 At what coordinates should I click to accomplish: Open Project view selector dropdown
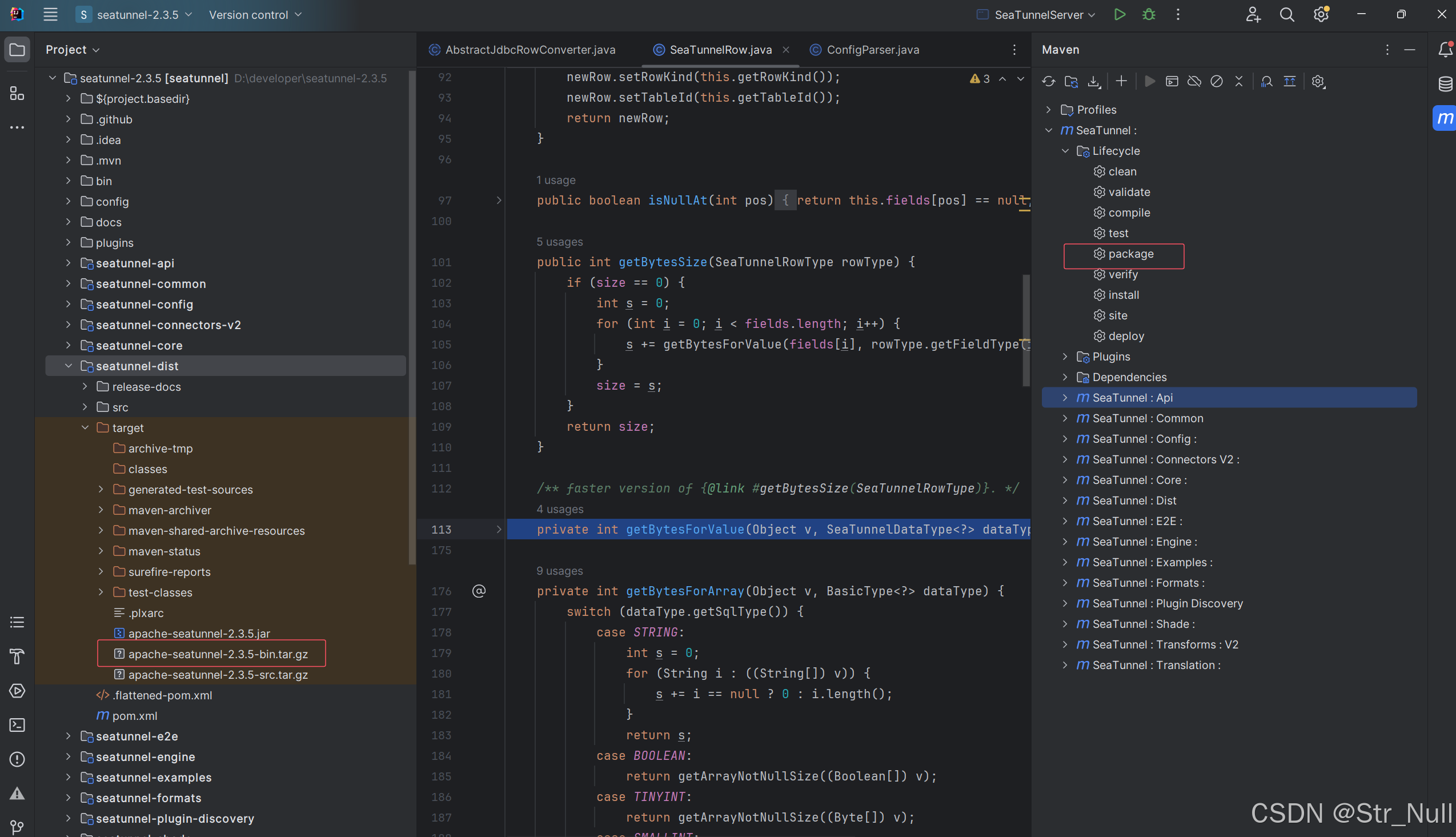point(73,50)
